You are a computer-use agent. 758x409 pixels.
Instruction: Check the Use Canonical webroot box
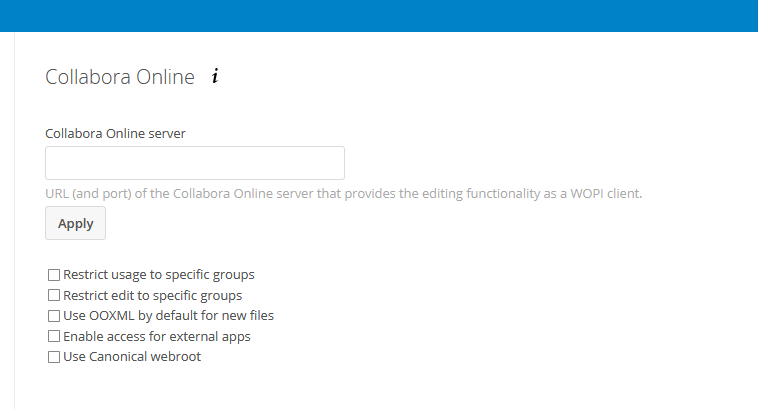coord(54,357)
